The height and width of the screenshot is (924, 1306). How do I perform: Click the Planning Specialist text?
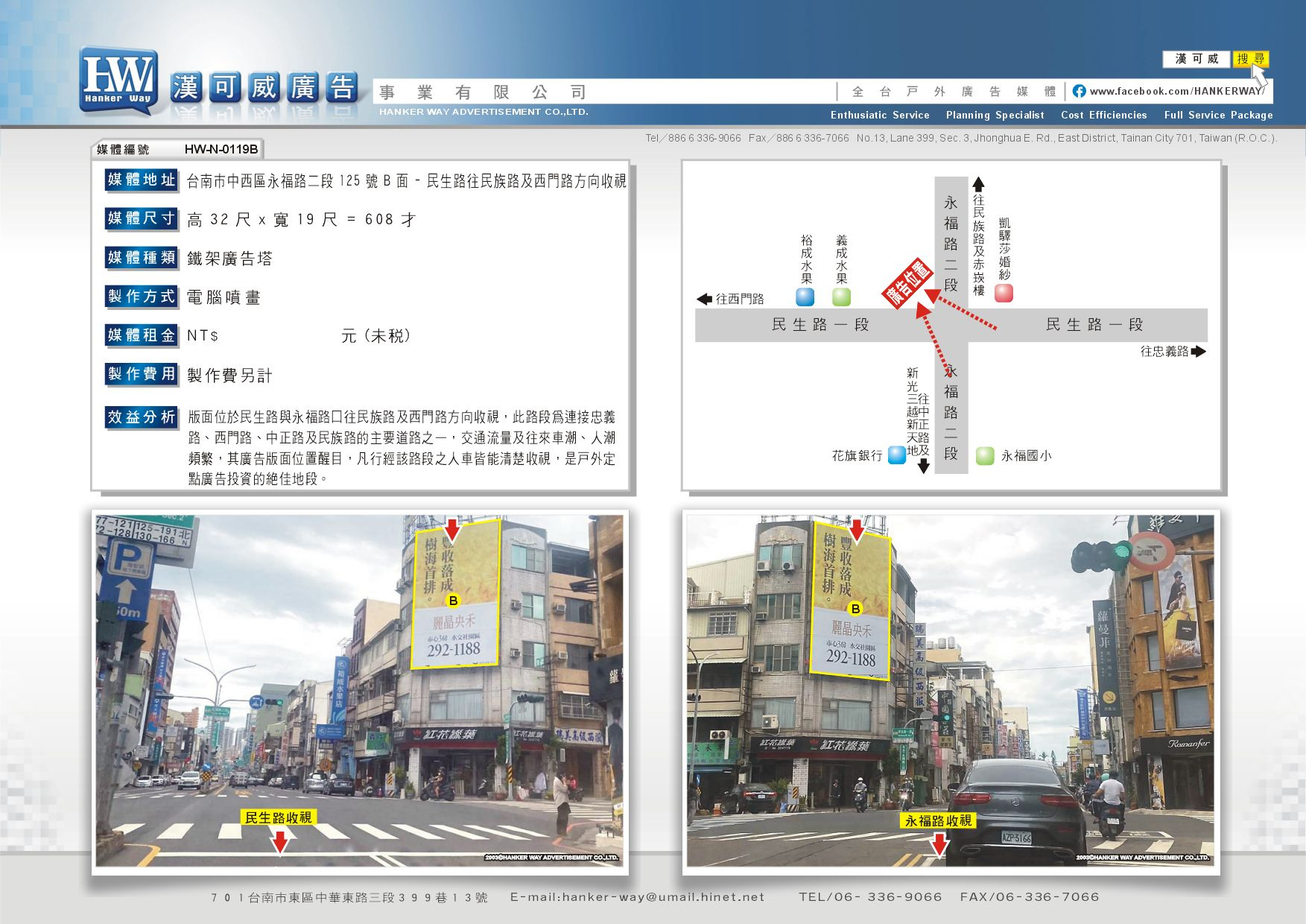(995, 115)
